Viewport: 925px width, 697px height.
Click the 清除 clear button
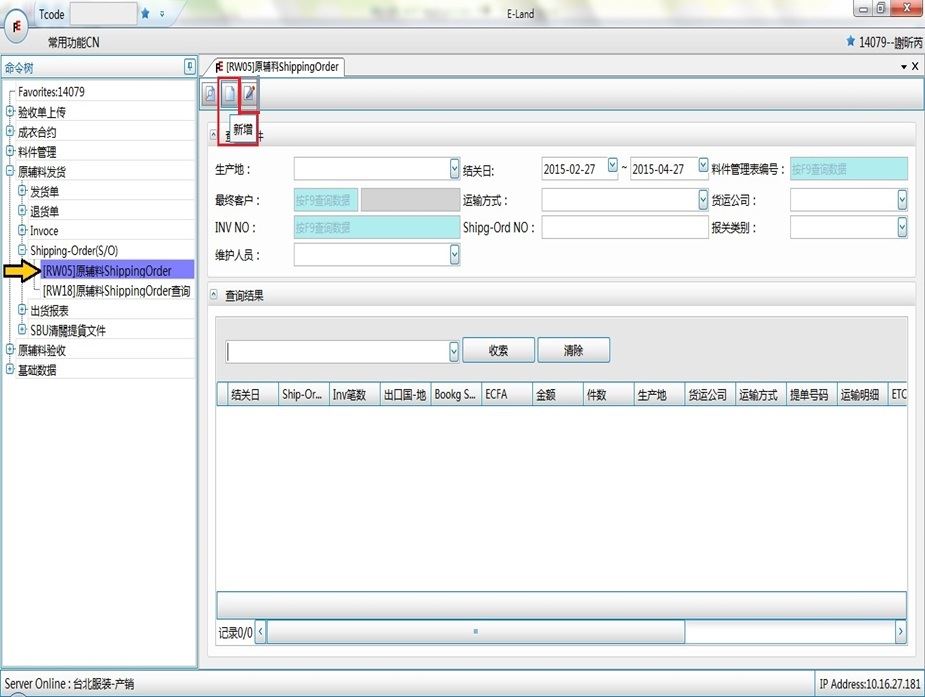tap(573, 350)
